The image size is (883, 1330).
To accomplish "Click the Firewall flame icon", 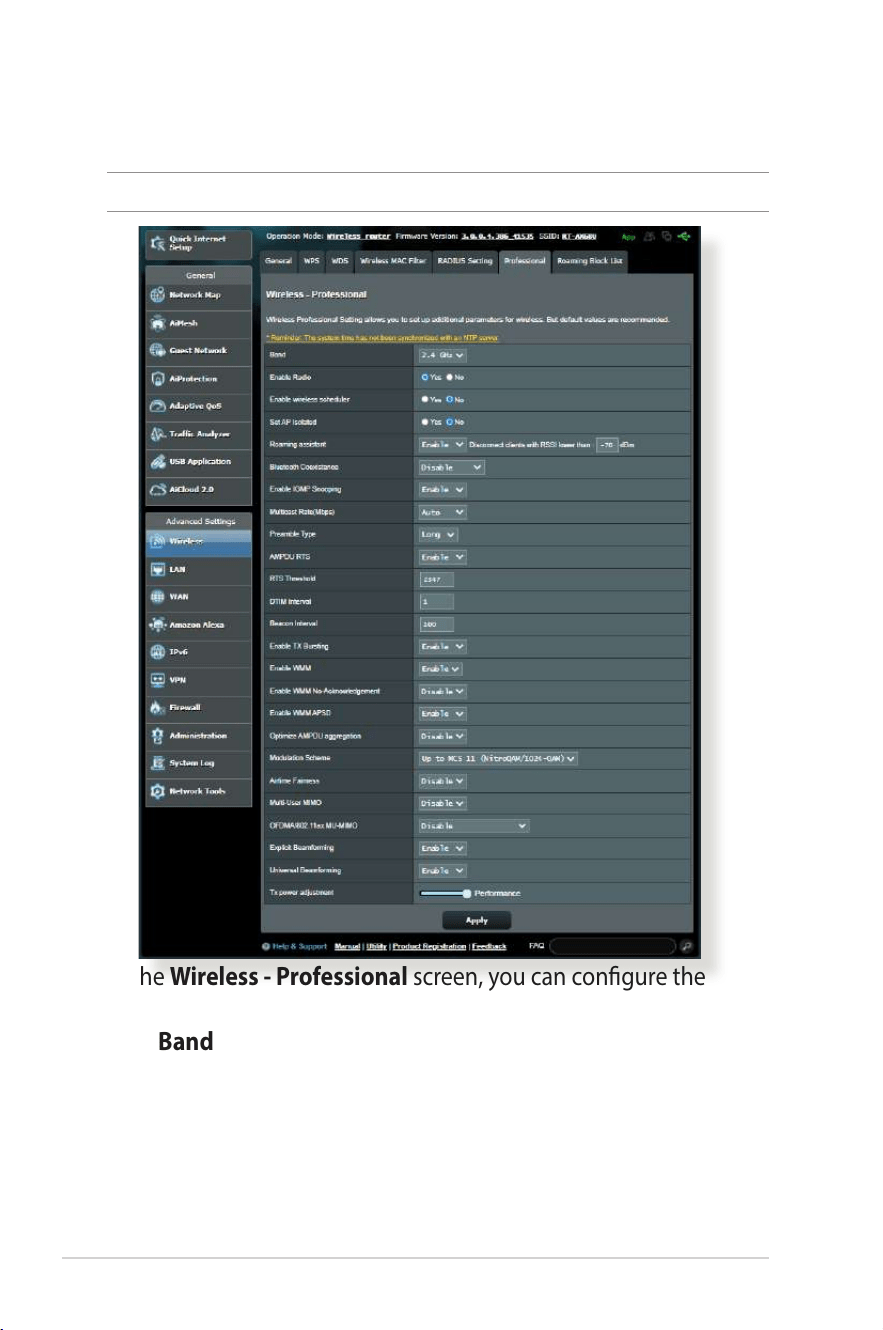I will coord(157,707).
